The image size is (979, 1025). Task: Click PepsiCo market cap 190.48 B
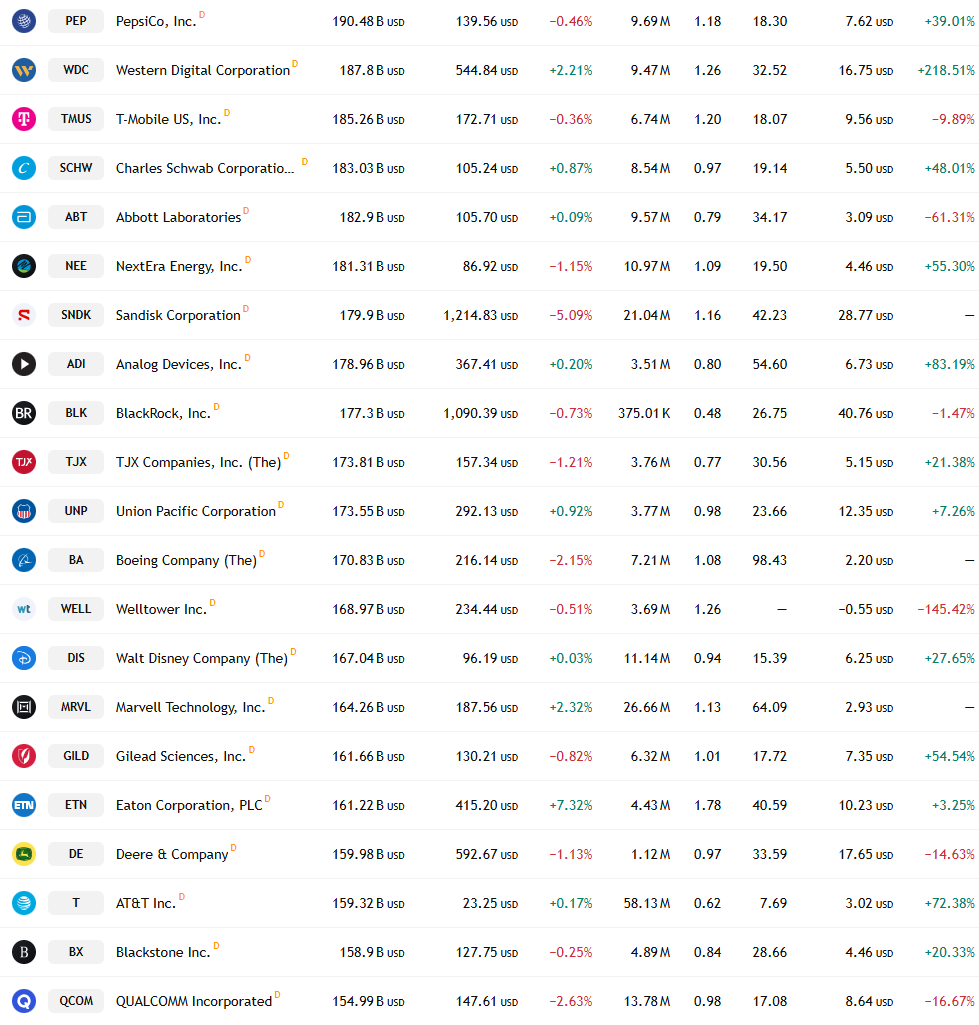[x=368, y=22]
